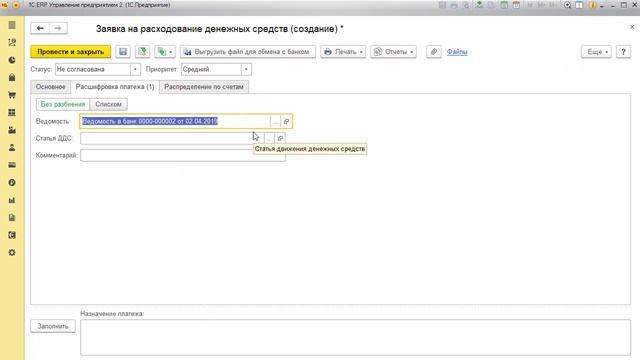Click the Приоритет field value 'Средний'
This screenshot has height=360, width=640.
pyautogui.click(x=211, y=69)
